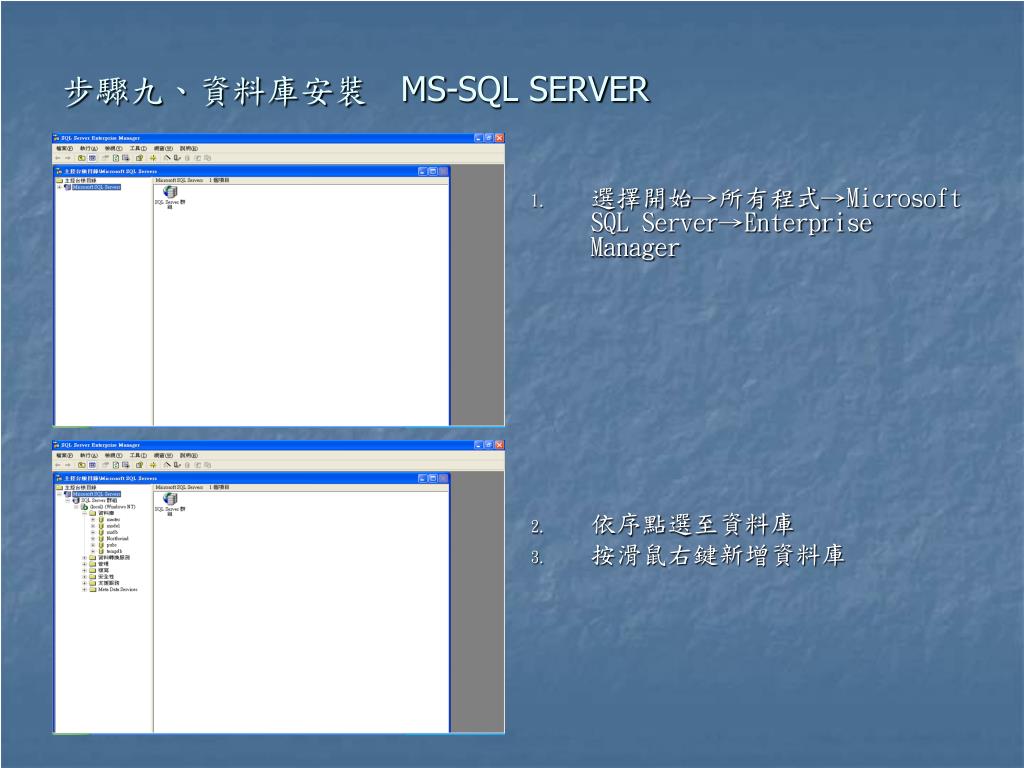
Task: Click yellow star New icon in upper toolbar
Action: [153, 158]
